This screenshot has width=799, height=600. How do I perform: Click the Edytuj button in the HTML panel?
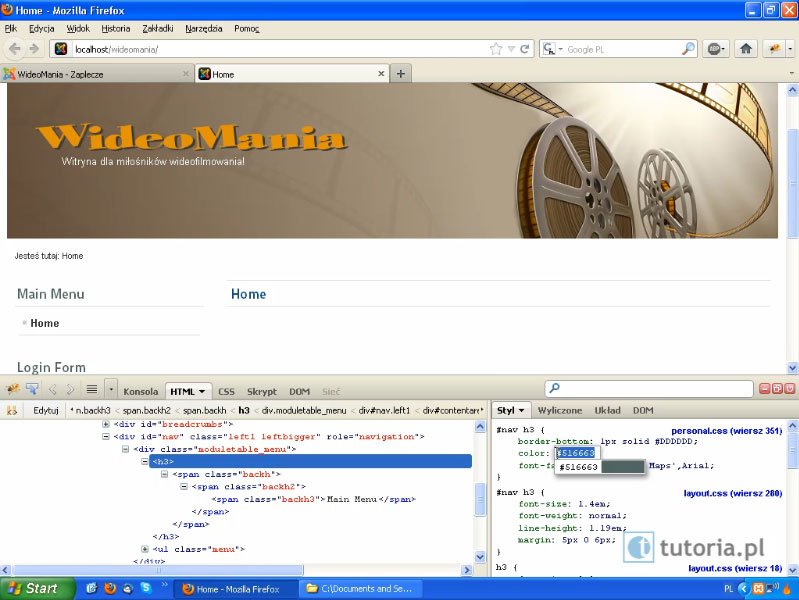[46, 410]
